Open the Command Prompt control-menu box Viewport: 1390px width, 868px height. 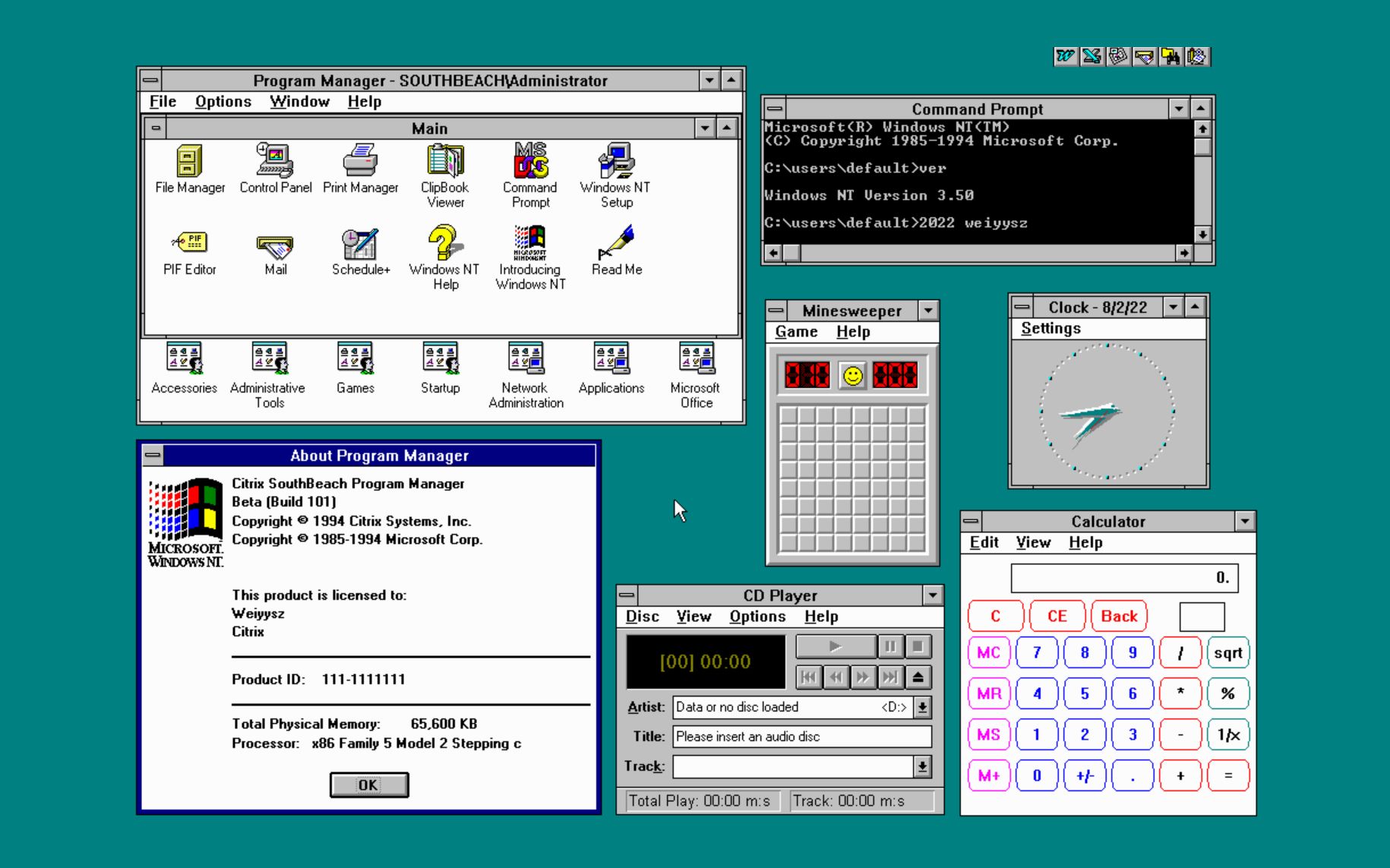775,109
